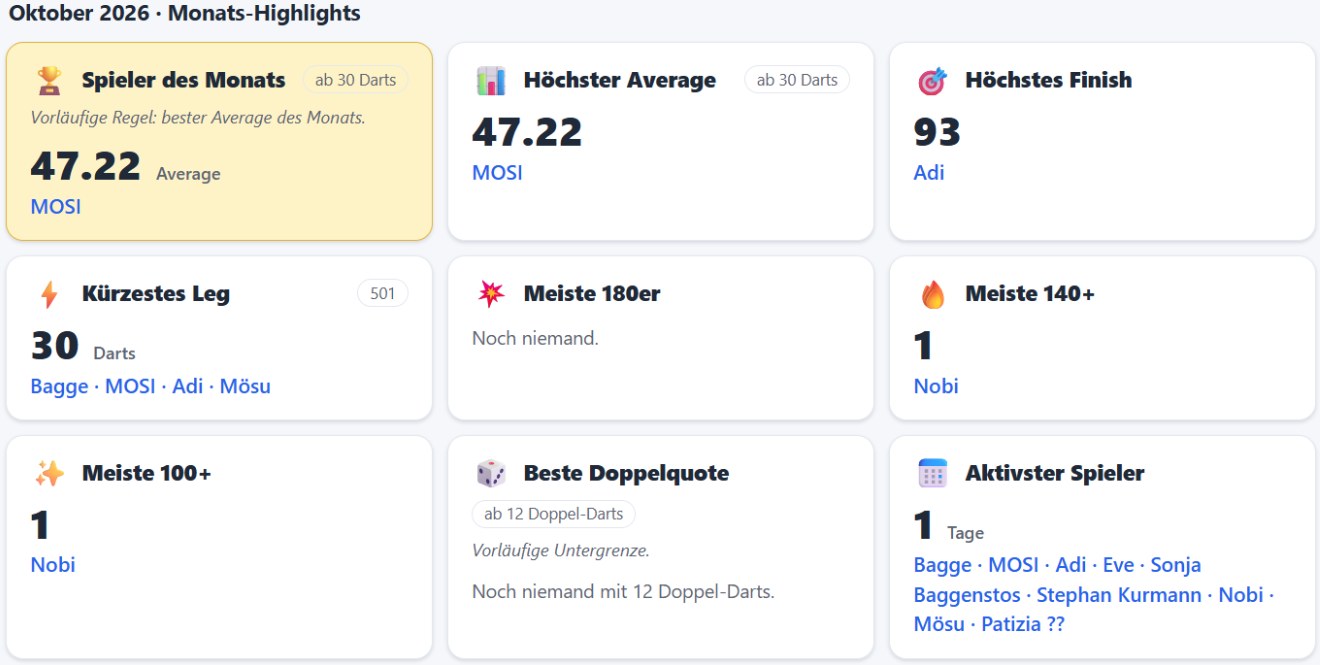Open Nobi link under Meiste 100+

coord(53,565)
